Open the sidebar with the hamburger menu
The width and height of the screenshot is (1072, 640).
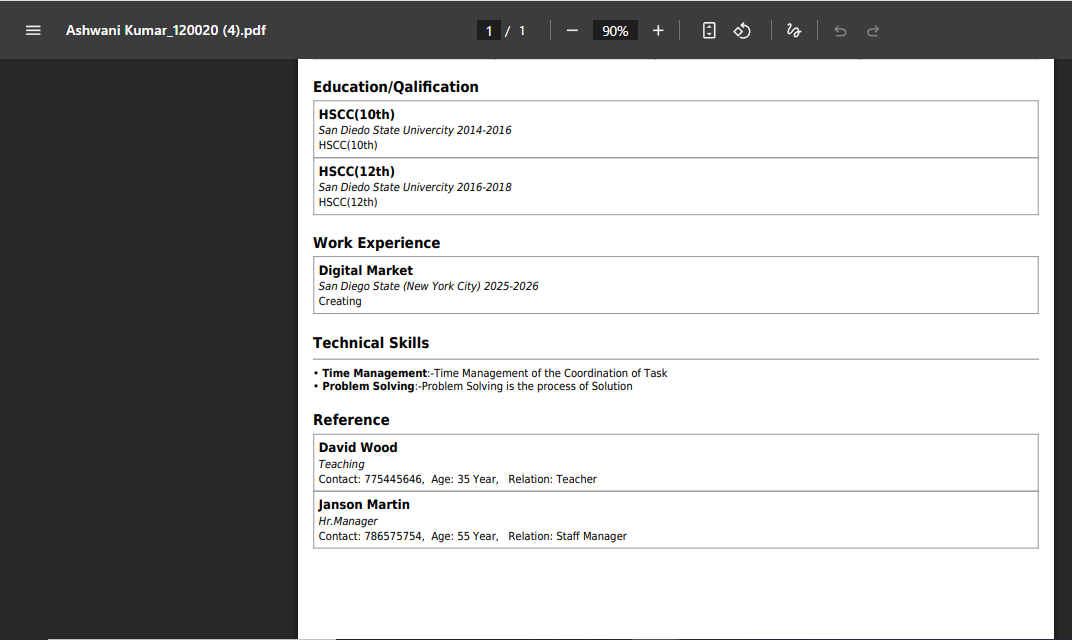[x=33, y=30]
